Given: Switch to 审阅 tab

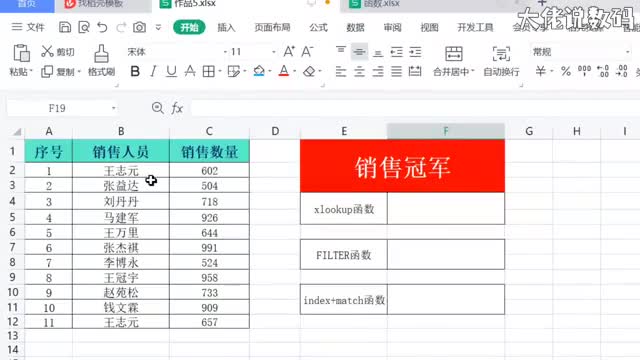Looking at the screenshot, I should pyautogui.click(x=392, y=27).
